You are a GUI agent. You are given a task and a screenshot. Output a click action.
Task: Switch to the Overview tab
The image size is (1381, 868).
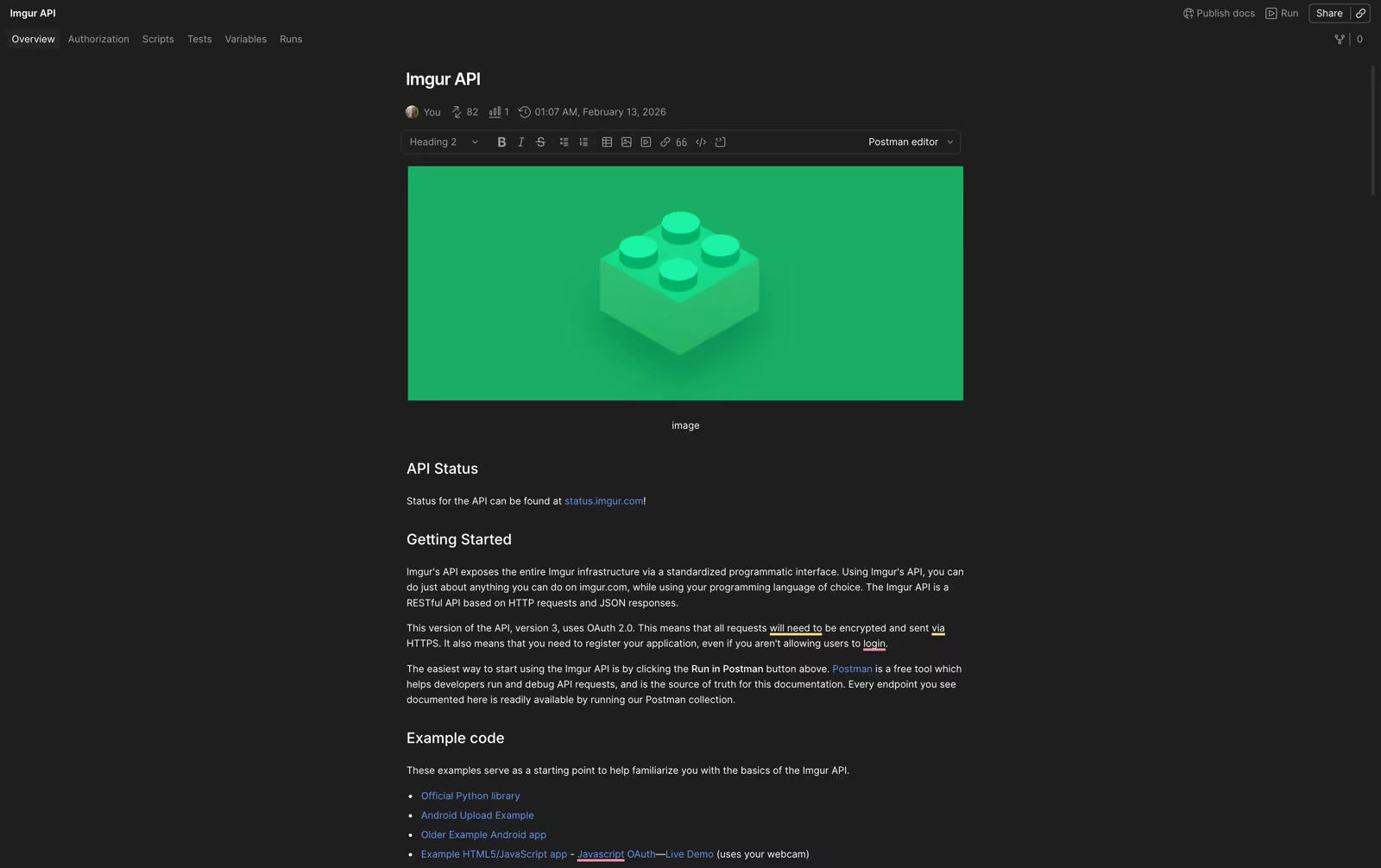tap(33, 40)
